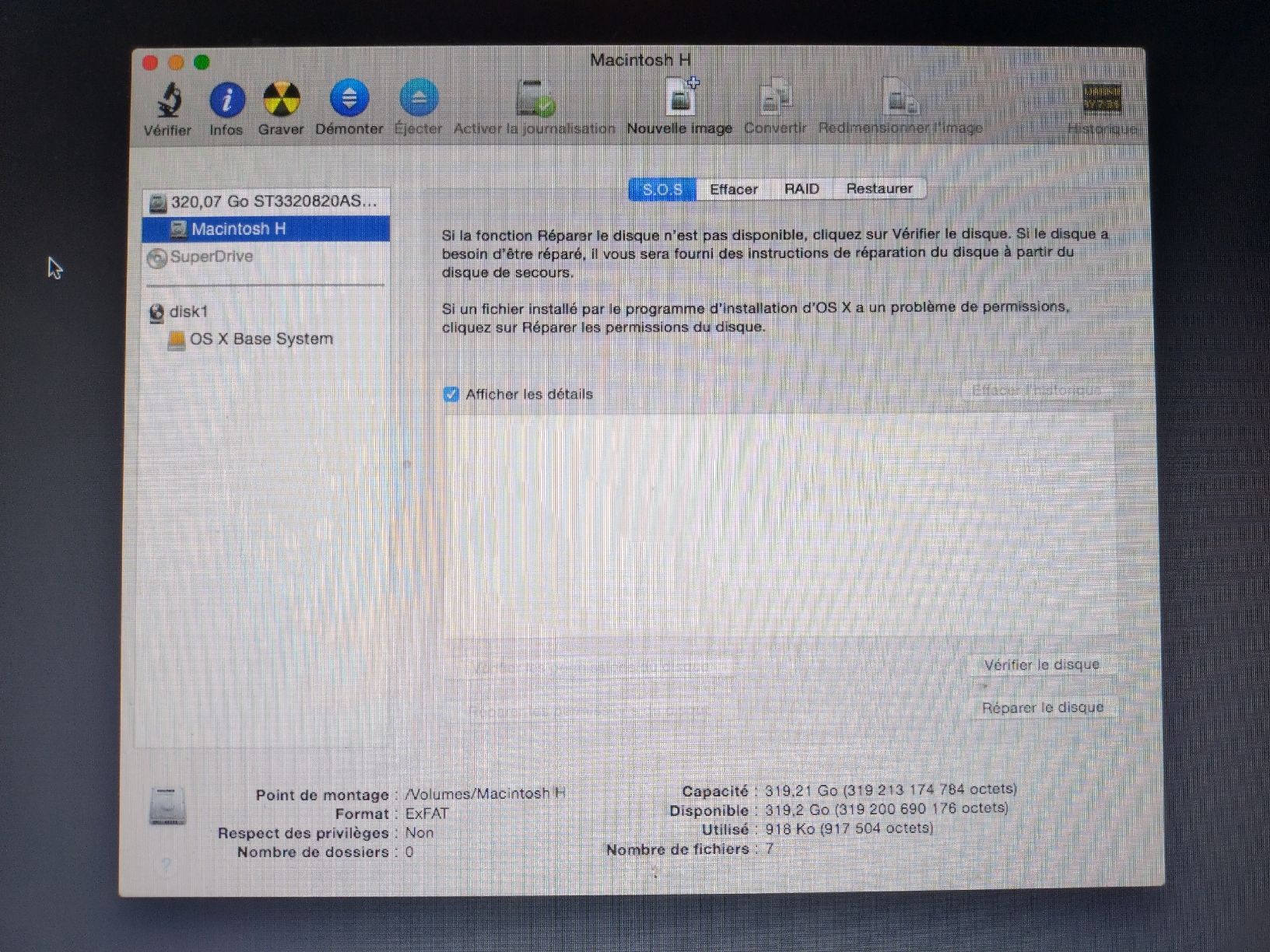Close the window with red button
Screen dimensions: 1270x952
[x=150, y=63]
